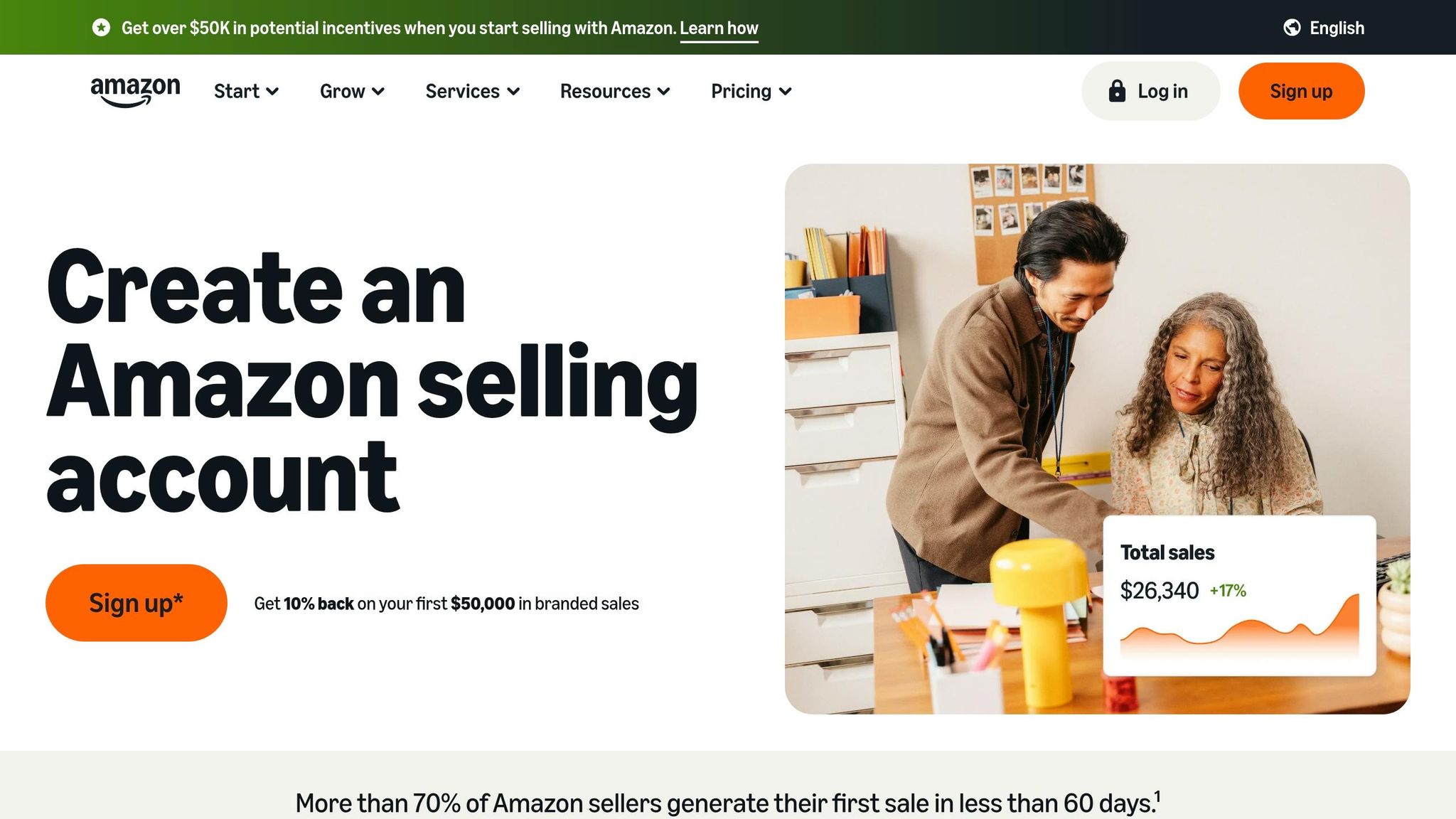Click the Learn how link
The height and width of the screenshot is (819, 1456).
pyautogui.click(x=719, y=28)
